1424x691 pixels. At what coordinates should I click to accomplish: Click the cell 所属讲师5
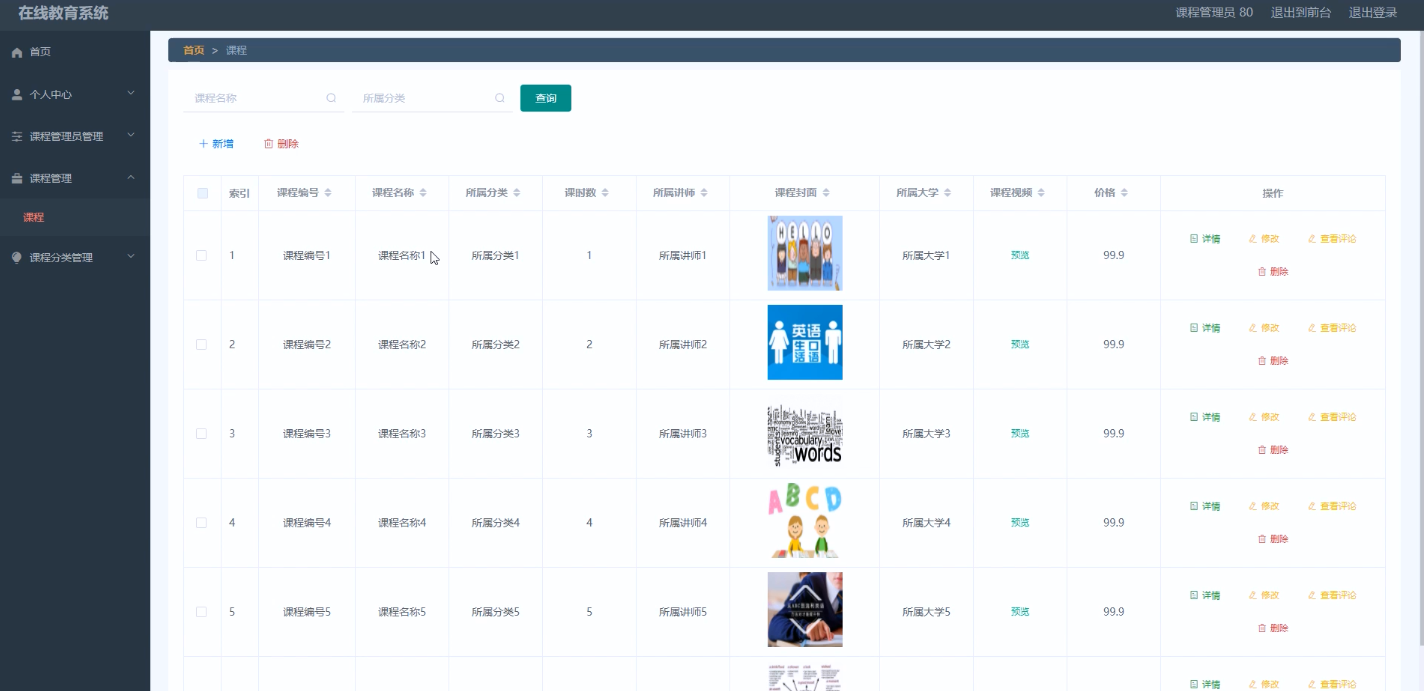tap(683, 612)
